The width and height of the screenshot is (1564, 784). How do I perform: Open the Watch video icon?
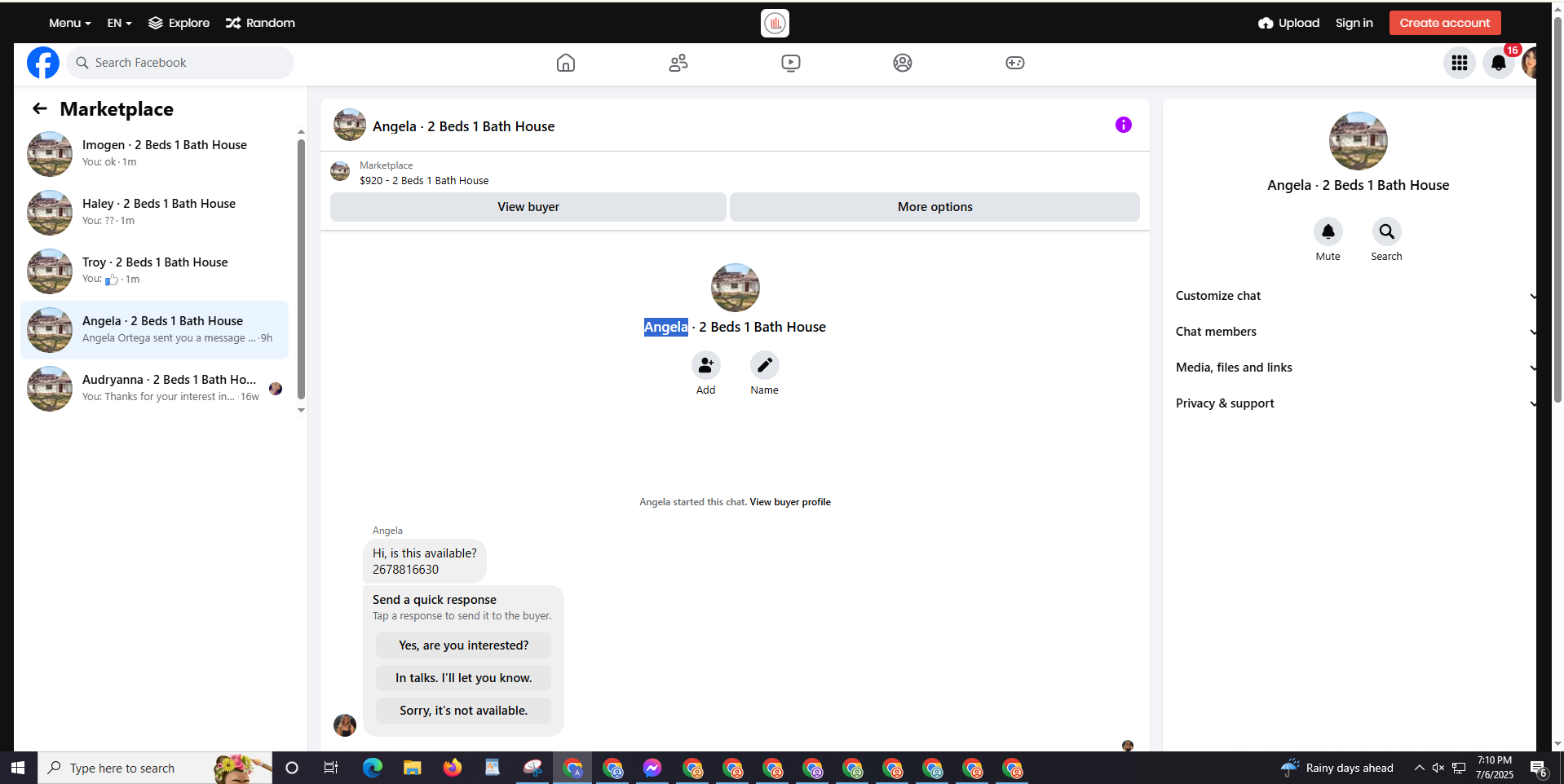pyautogui.click(x=791, y=63)
